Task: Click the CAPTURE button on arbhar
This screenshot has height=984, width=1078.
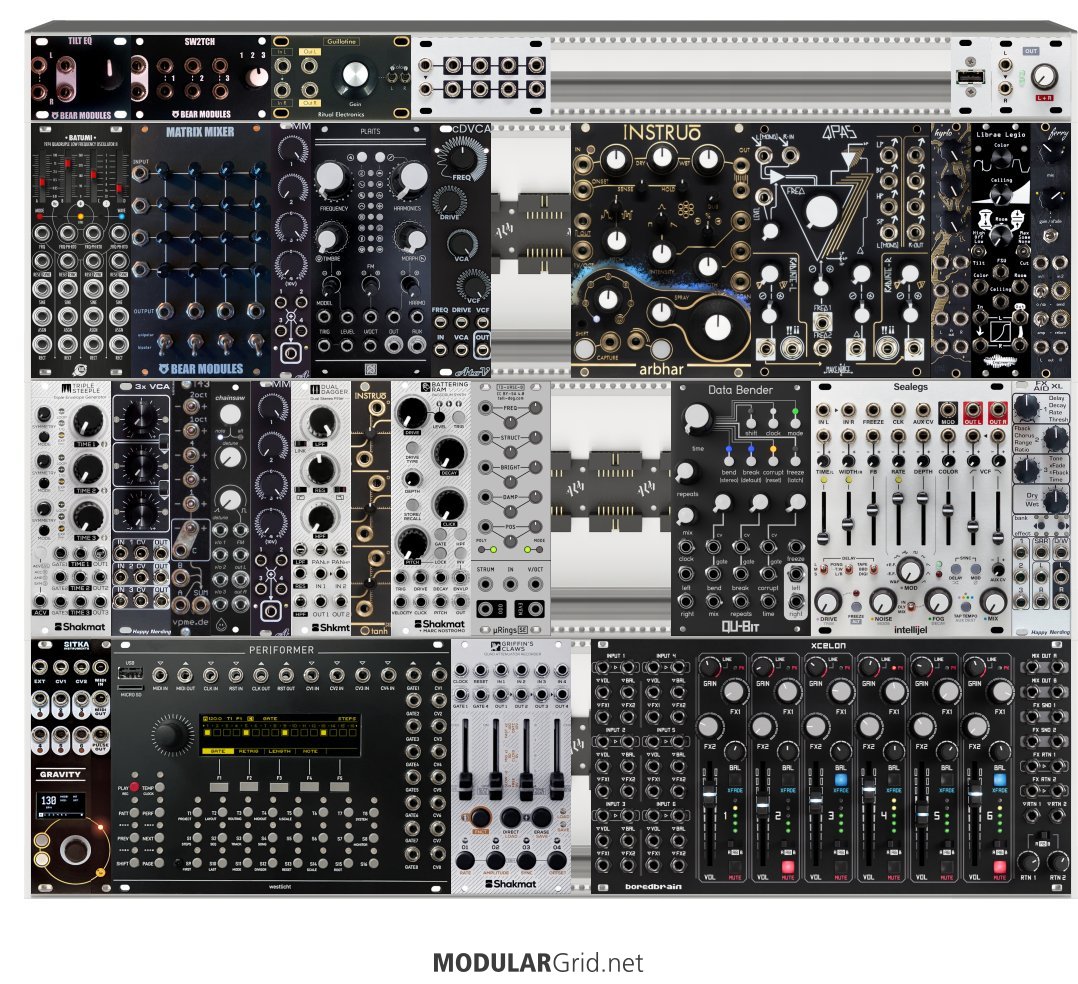Action: coord(585,347)
